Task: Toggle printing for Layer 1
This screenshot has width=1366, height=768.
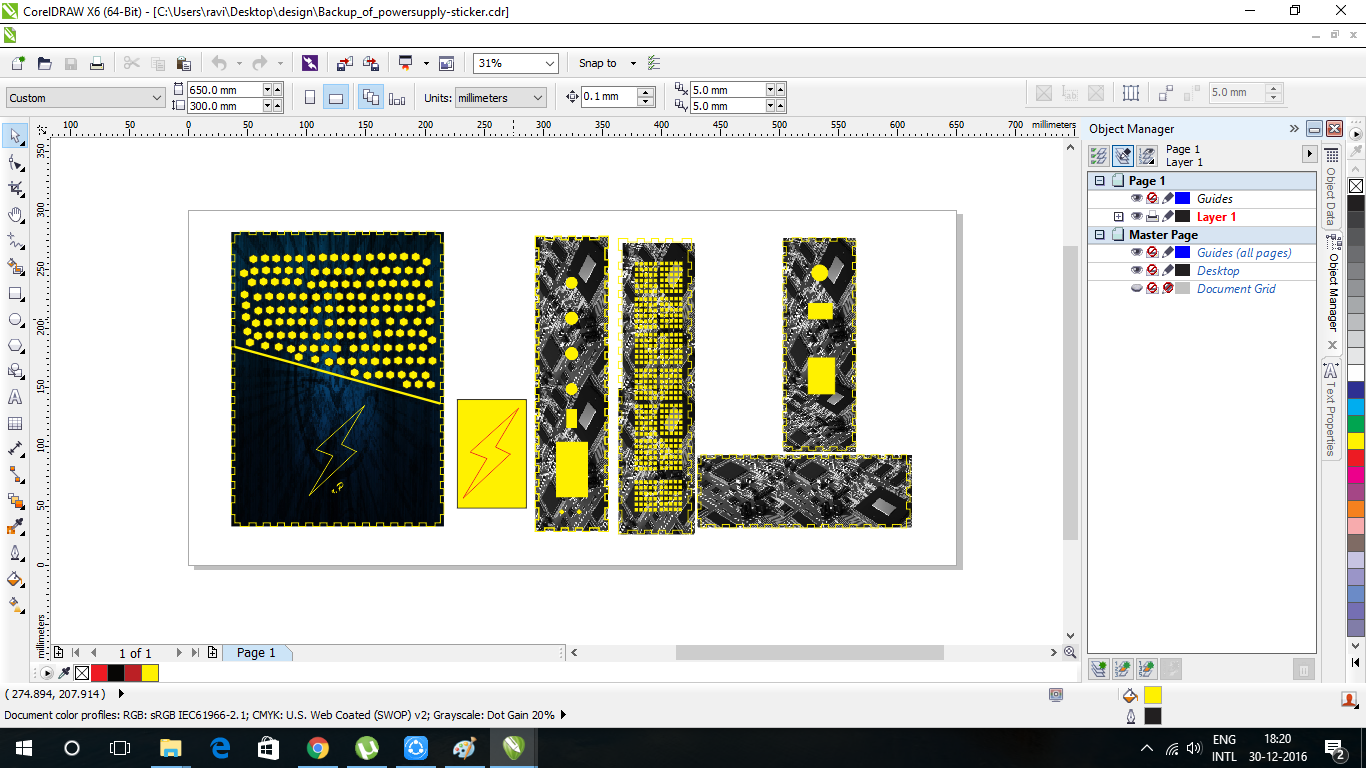Action: 1152,217
